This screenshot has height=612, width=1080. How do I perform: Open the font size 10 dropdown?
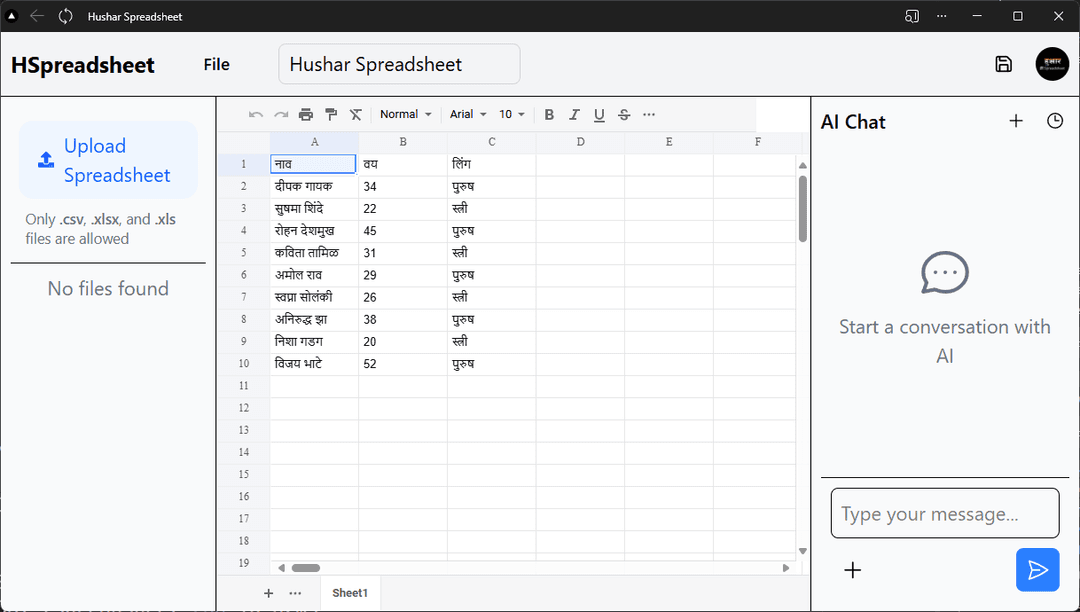pos(512,115)
